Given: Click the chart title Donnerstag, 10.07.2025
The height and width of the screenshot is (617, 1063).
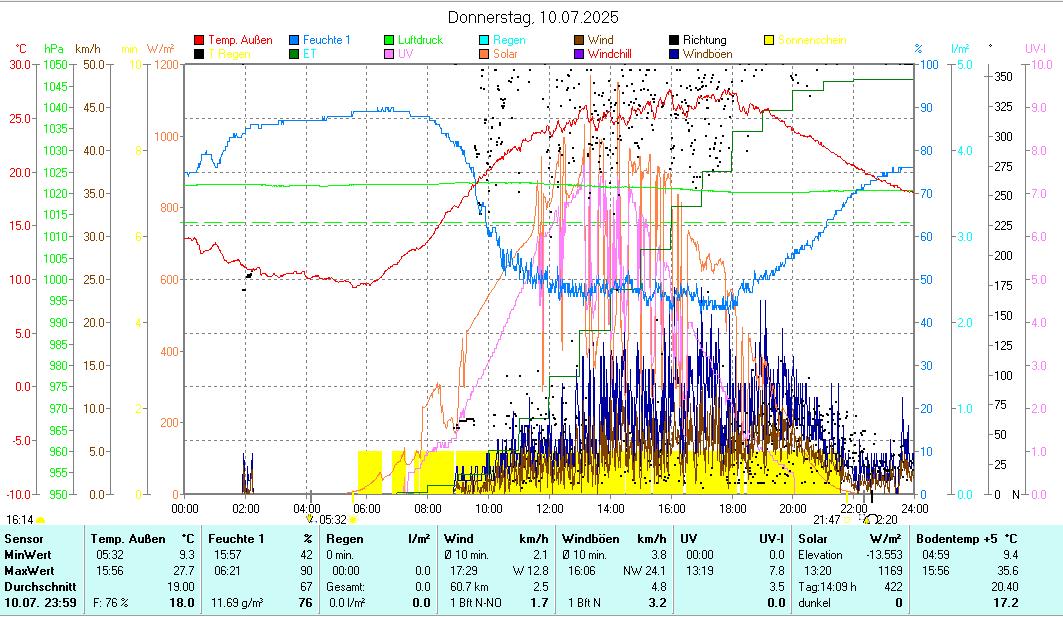Looking at the screenshot, I should 532,17.
